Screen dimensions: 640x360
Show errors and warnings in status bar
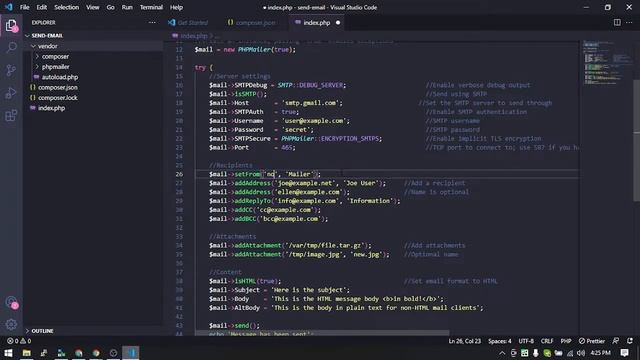(x=19, y=341)
